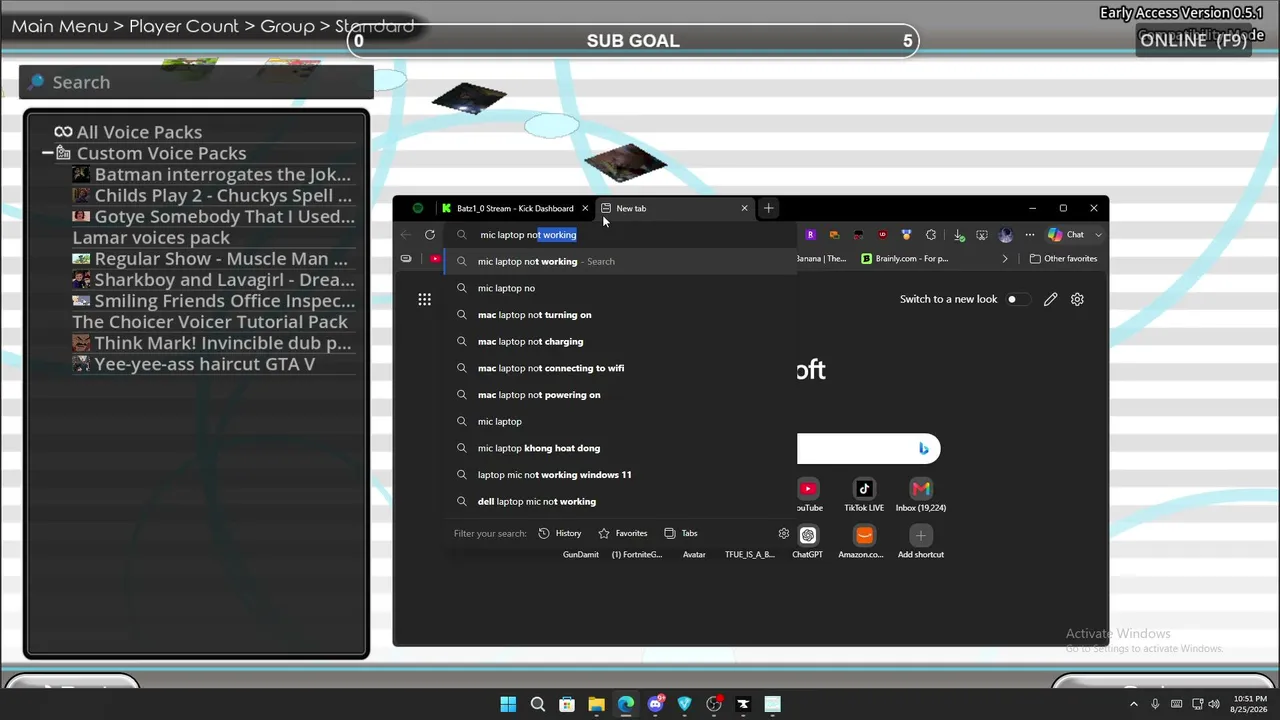Open the Gmail Inbox shortcut
The height and width of the screenshot is (720, 1280).
pos(921,494)
